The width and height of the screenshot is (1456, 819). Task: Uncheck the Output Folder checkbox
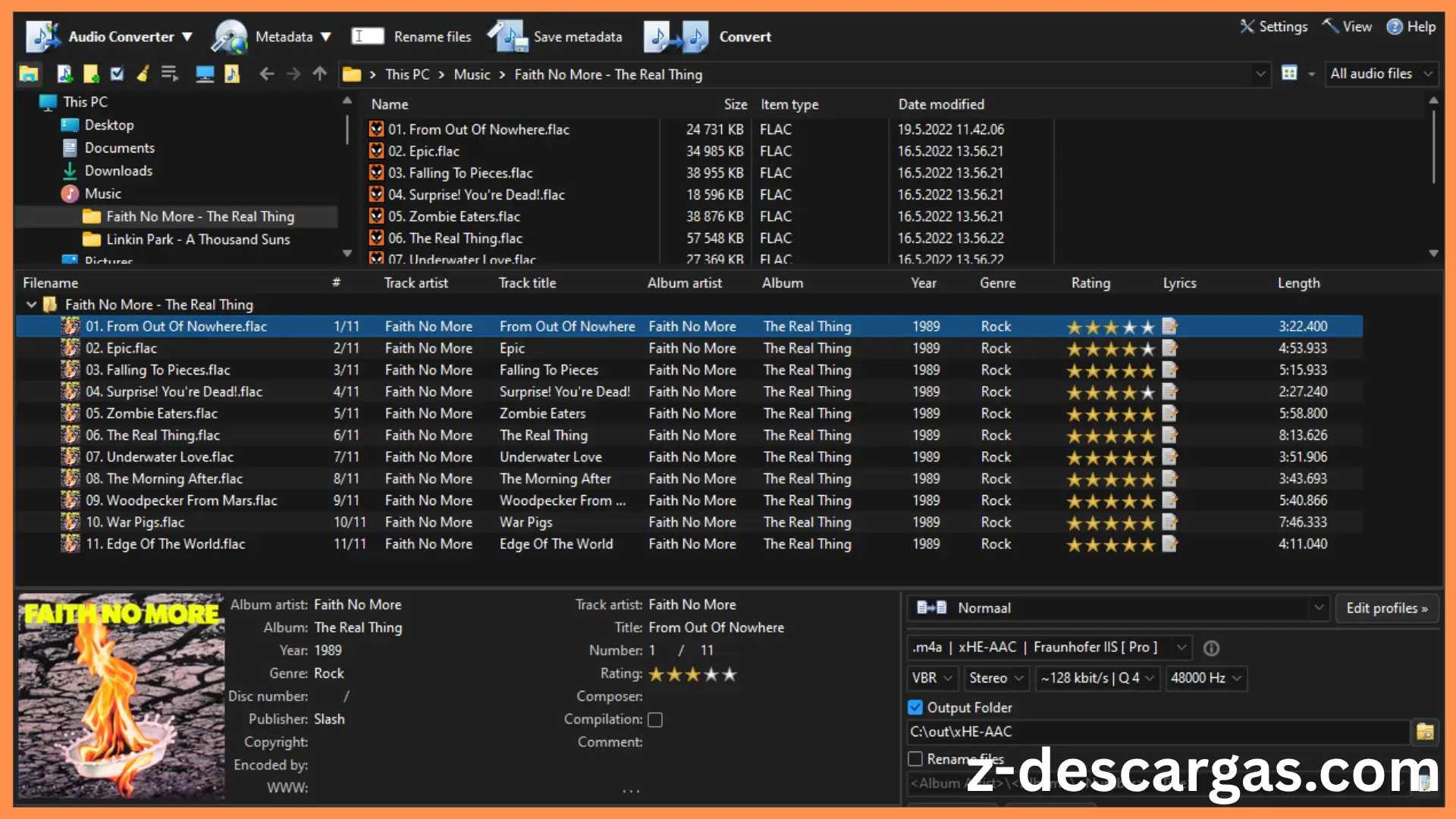pyautogui.click(x=915, y=708)
